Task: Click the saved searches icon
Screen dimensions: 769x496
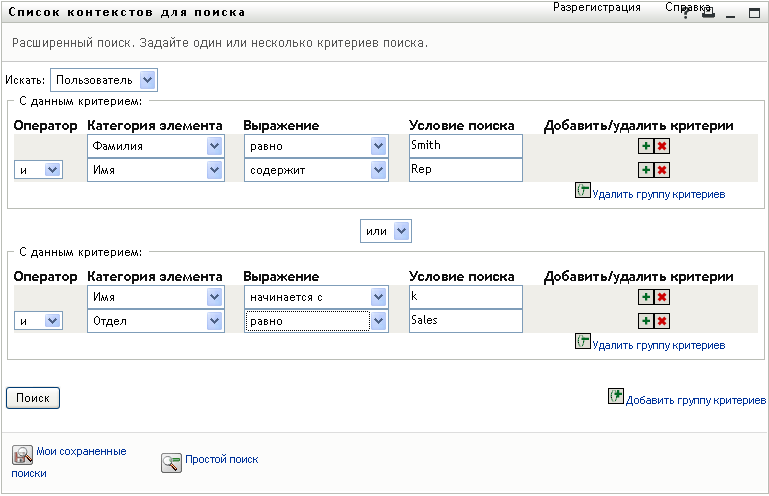Action: (x=22, y=455)
